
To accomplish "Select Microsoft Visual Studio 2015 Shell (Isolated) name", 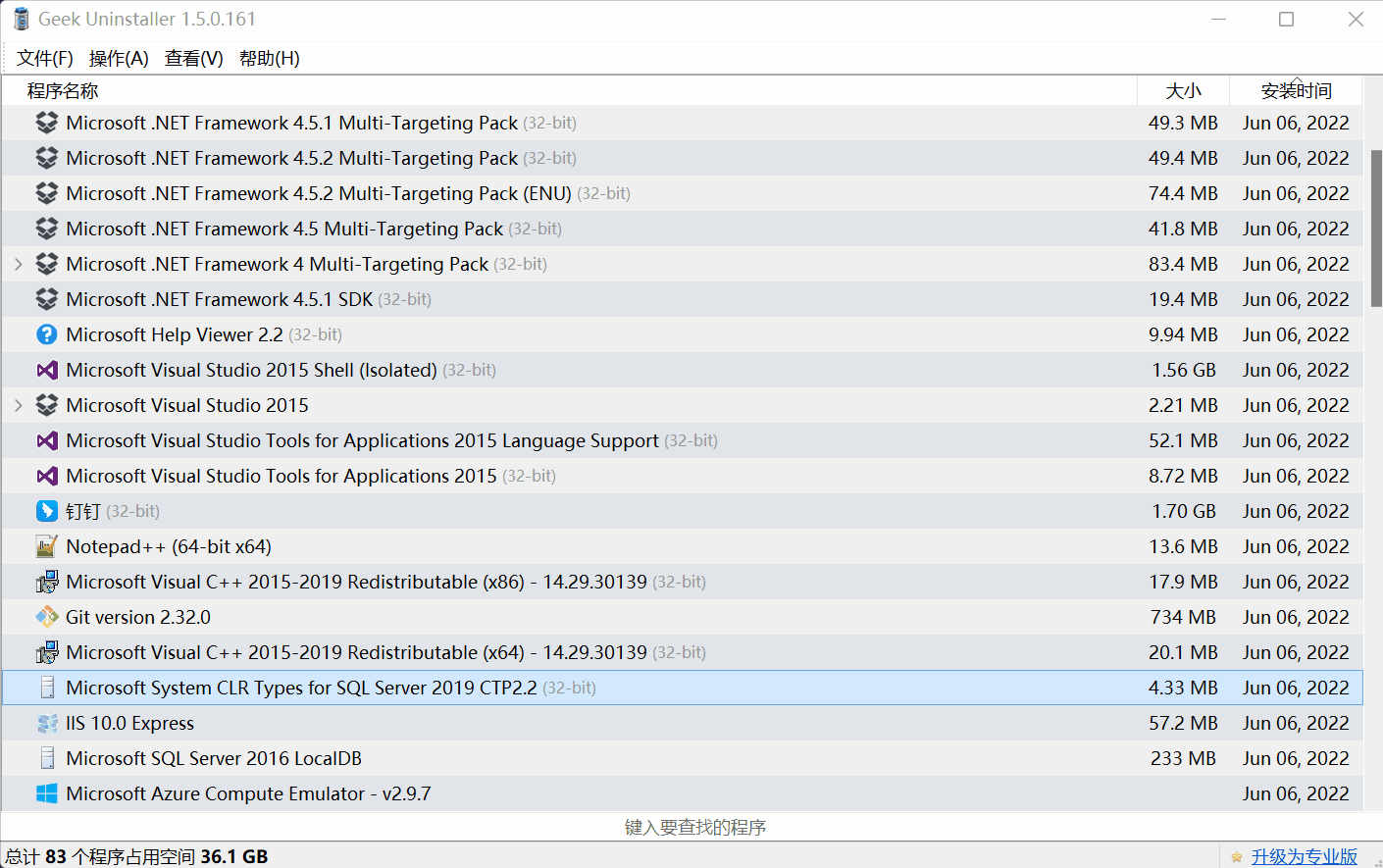I will tap(251, 370).
